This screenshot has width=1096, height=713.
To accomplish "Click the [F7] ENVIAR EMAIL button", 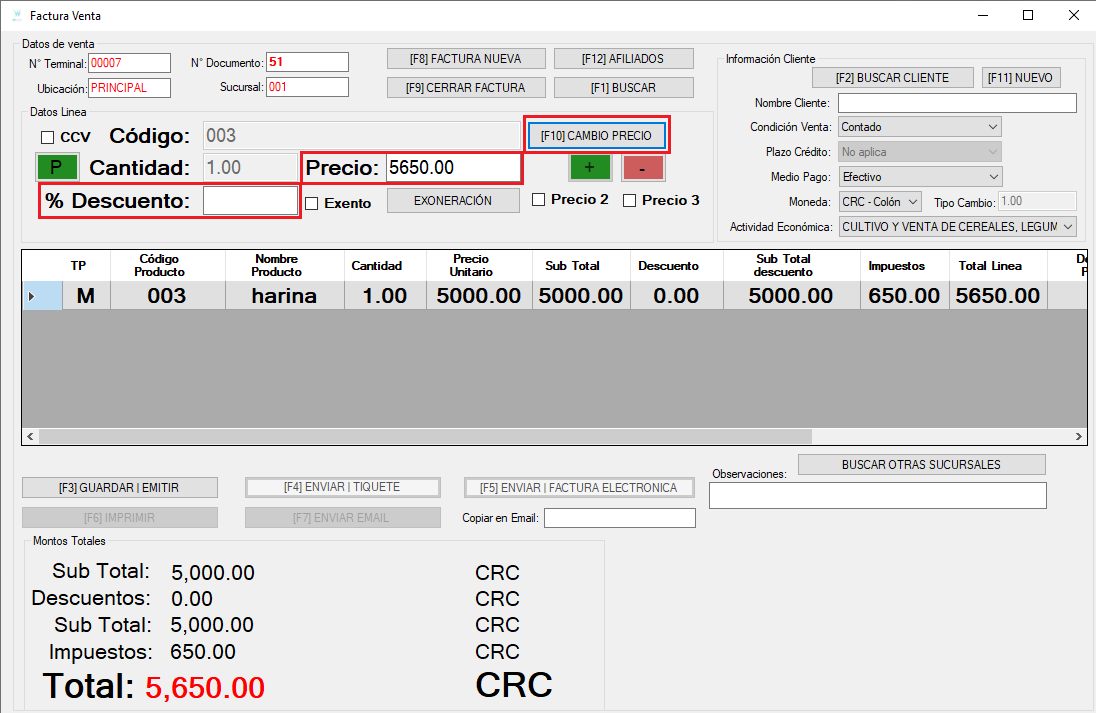I will (x=342, y=517).
